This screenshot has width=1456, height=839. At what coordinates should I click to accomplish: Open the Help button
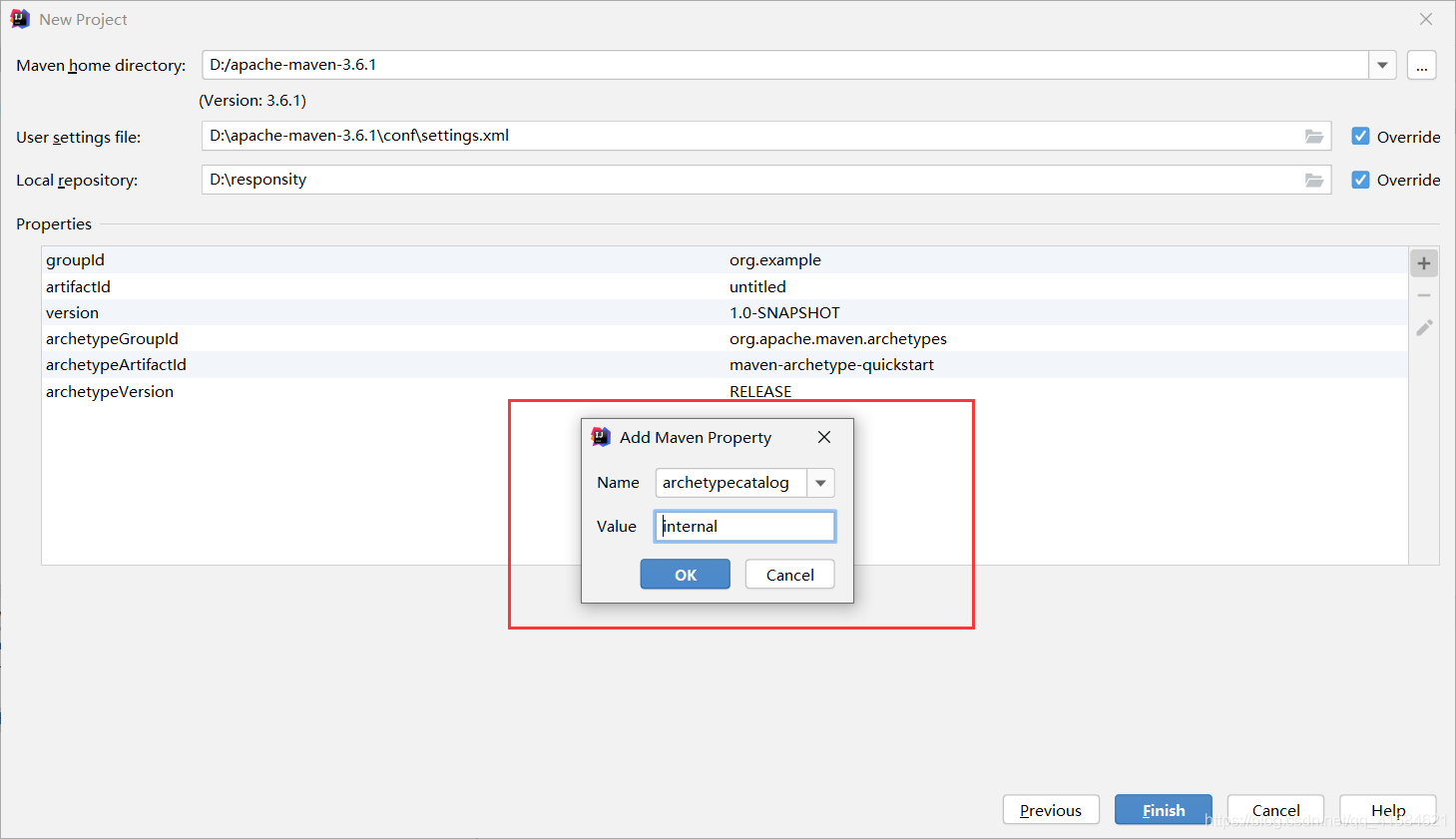[1387, 810]
